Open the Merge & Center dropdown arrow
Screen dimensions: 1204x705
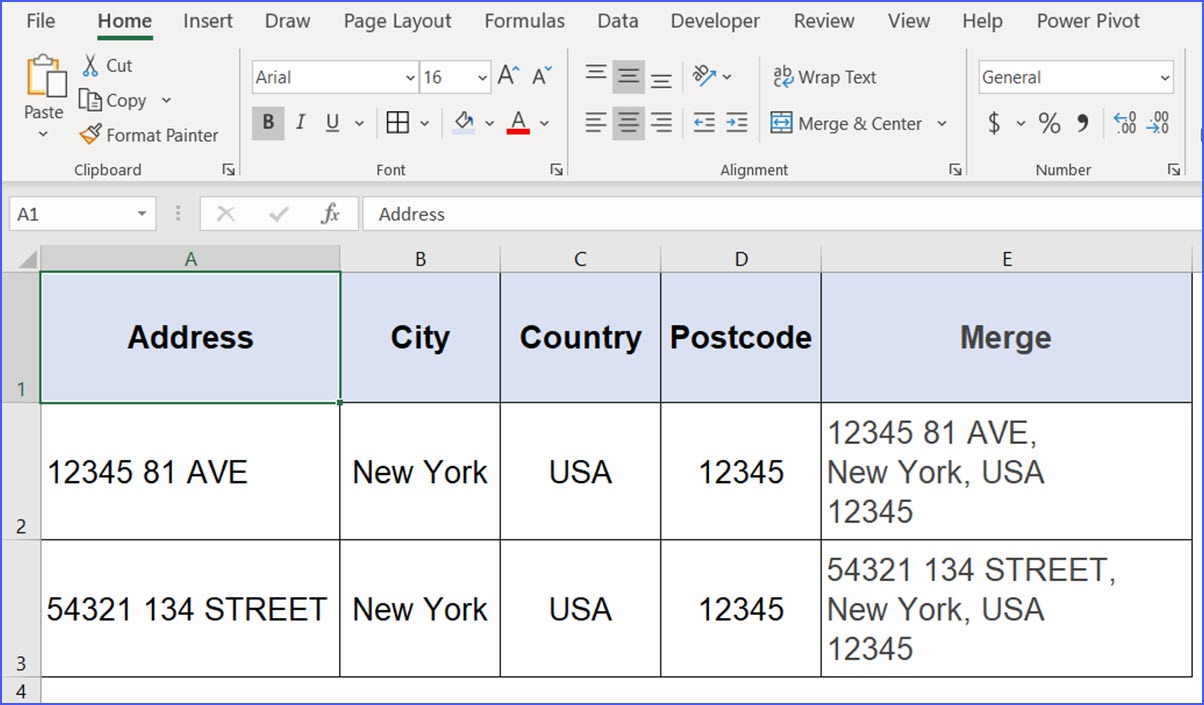941,123
